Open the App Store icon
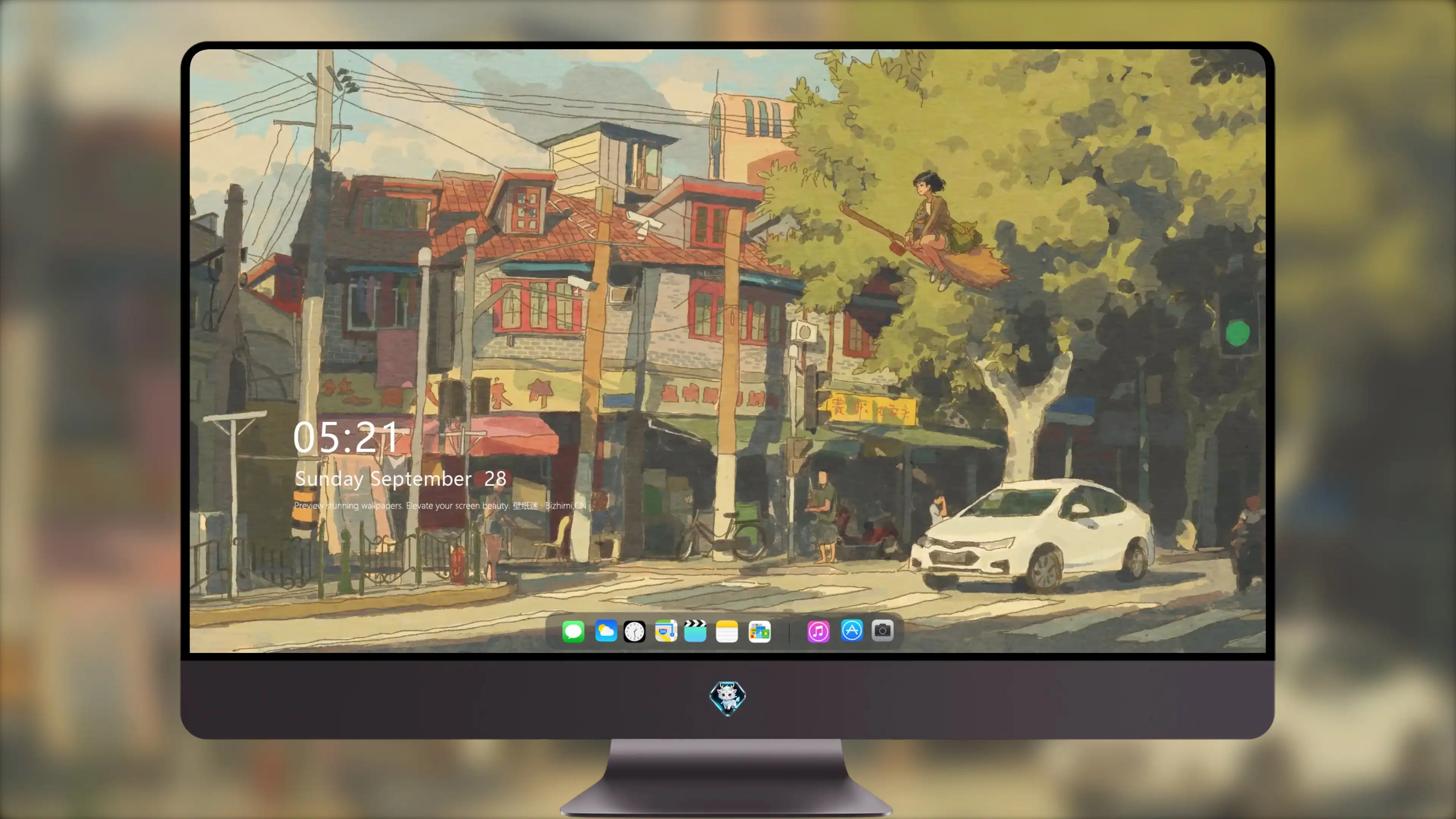1456x819 pixels. (852, 630)
